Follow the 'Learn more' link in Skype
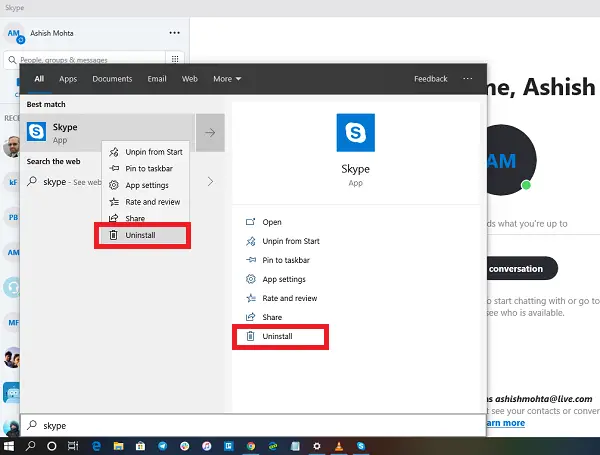This screenshot has width=600, height=455. click(x=505, y=423)
